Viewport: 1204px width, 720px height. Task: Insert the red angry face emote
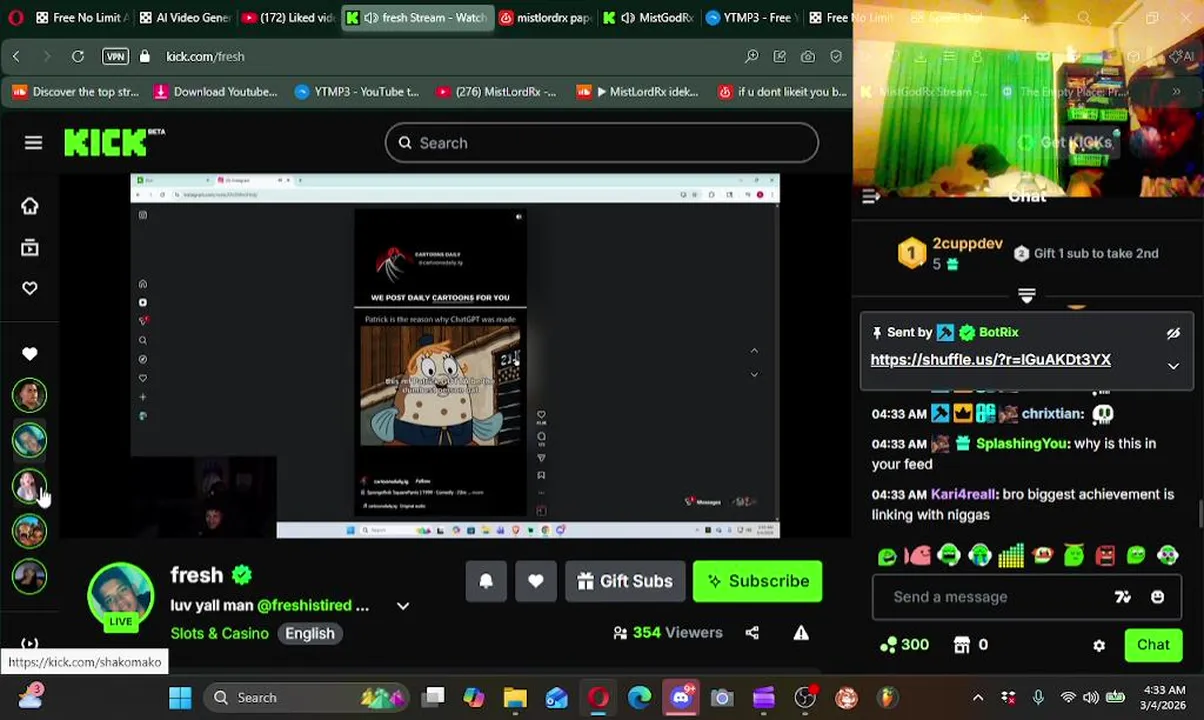coord(1105,555)
